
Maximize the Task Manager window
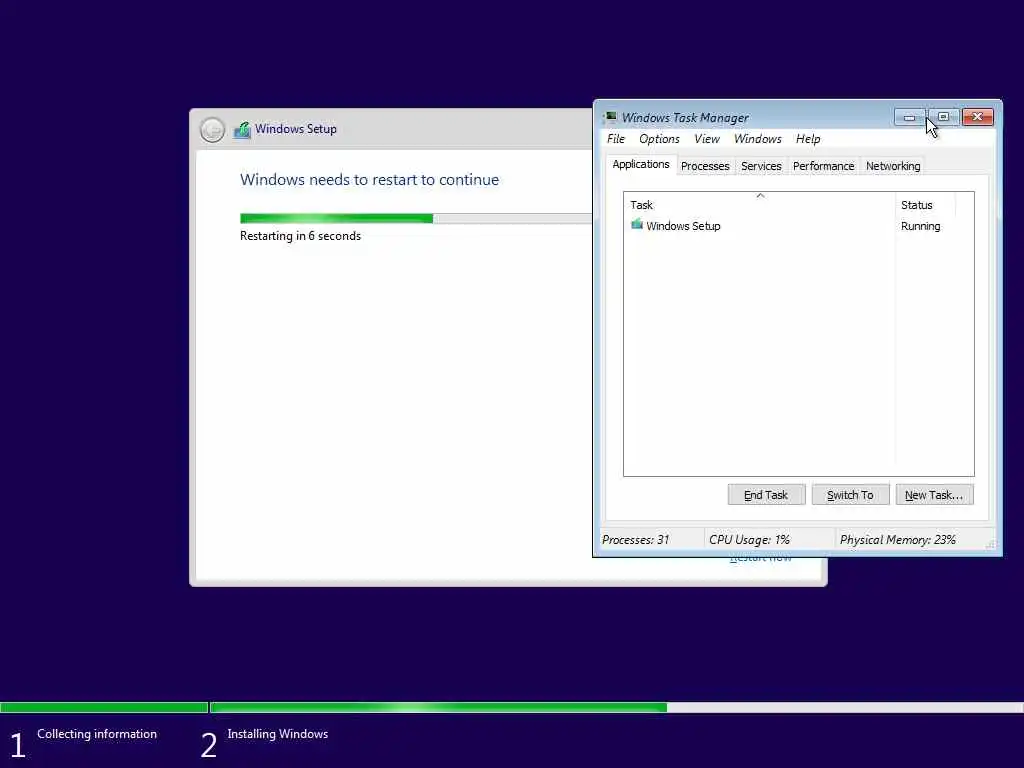tap(944, 118)
